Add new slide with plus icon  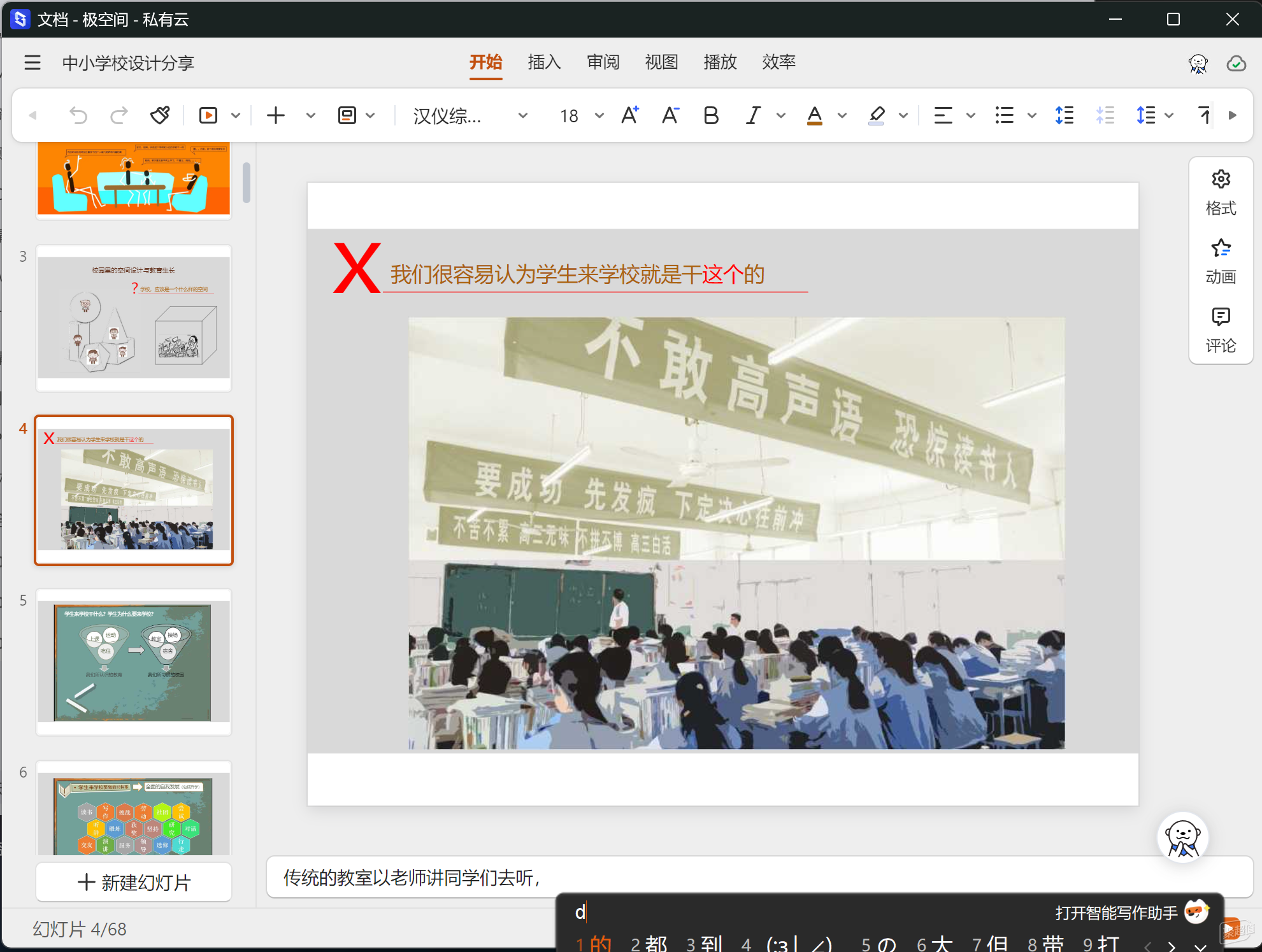276,115
